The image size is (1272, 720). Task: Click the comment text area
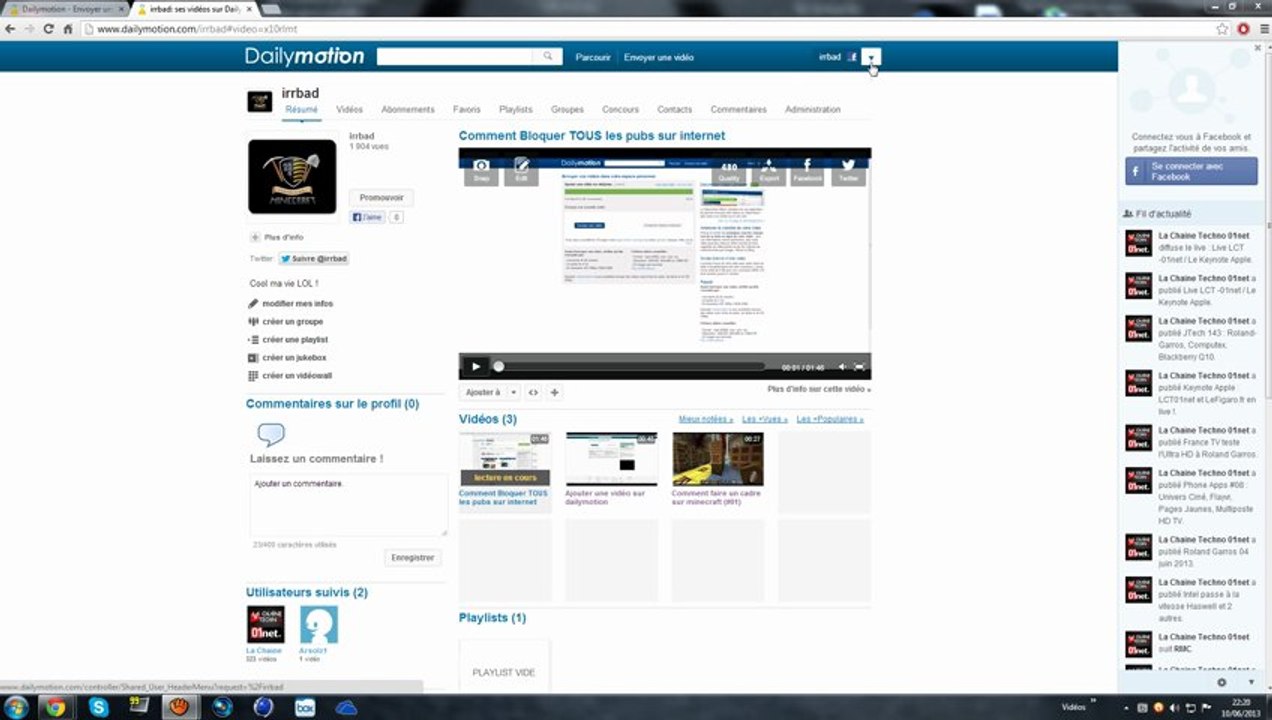click(x=348, y=505)
